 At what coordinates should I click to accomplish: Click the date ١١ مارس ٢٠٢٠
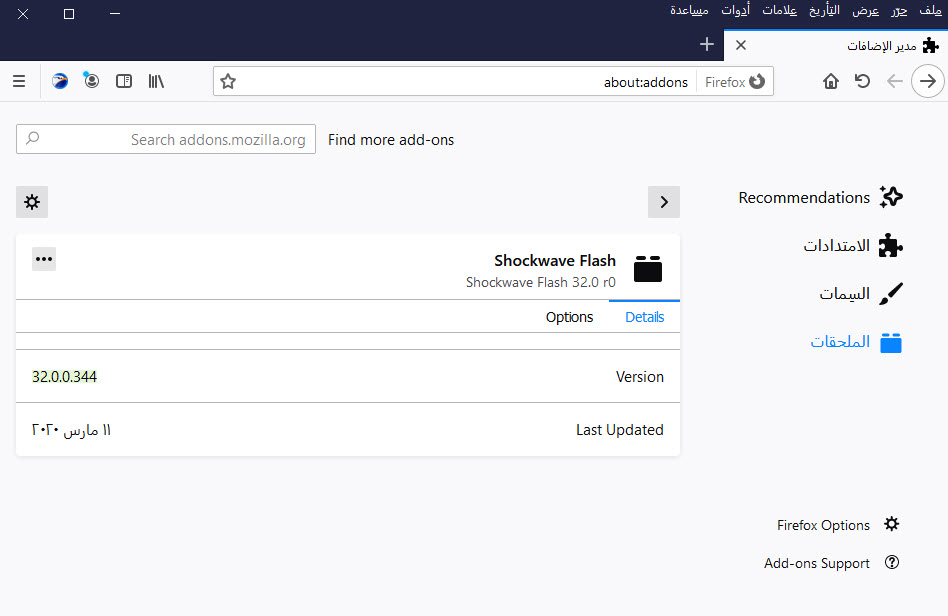(71, 430)
